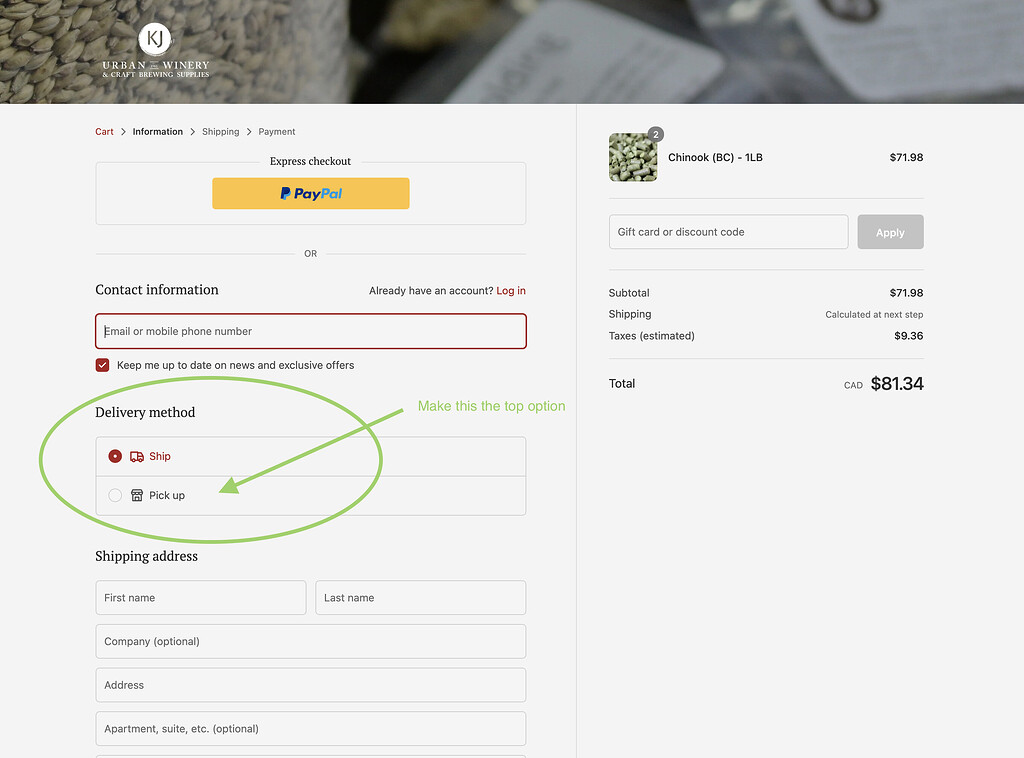The image size is (1024, 758).
Task: Click the First name field
Action: (x=200, y=597)
